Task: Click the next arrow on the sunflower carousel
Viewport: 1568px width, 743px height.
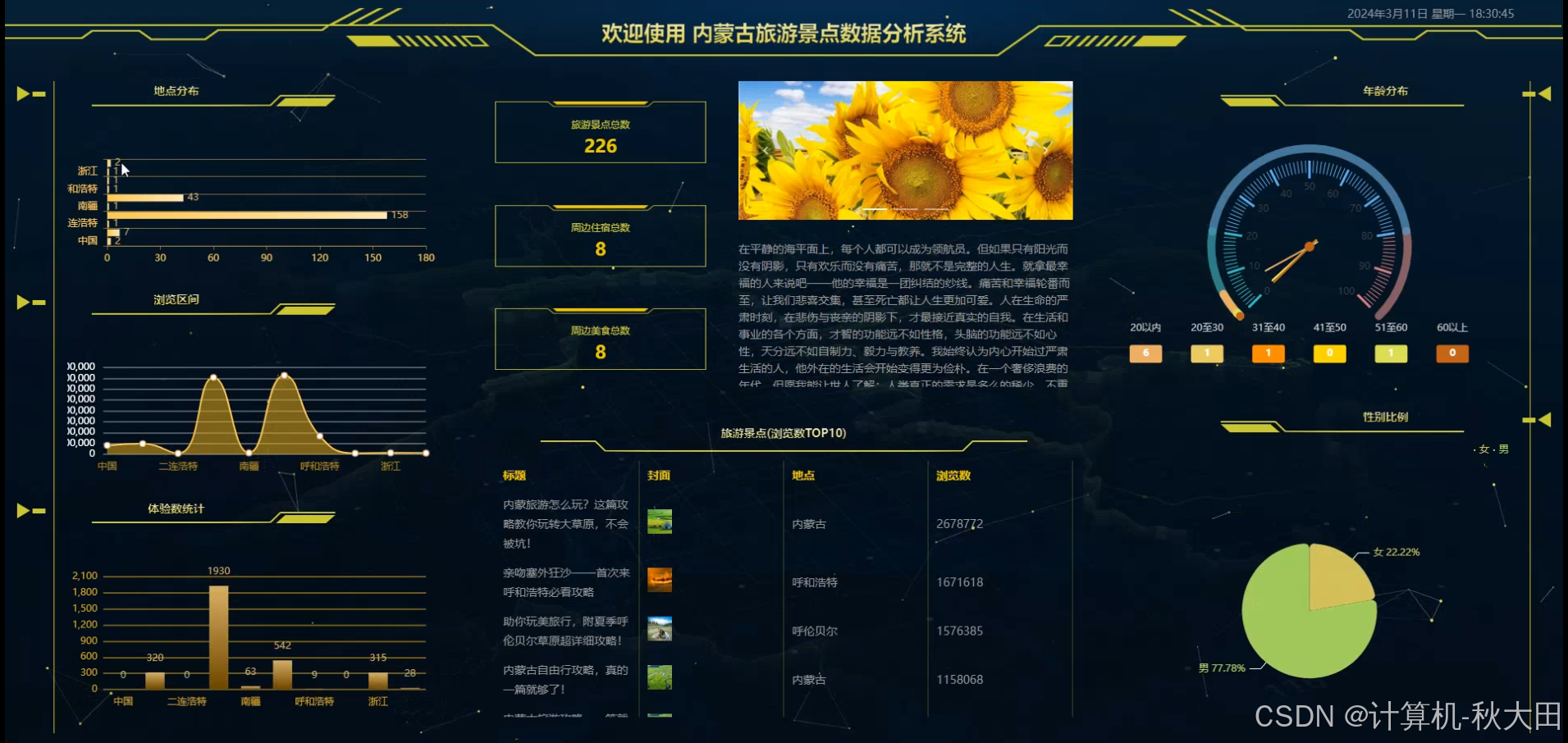Action: tap(1045, 151)
